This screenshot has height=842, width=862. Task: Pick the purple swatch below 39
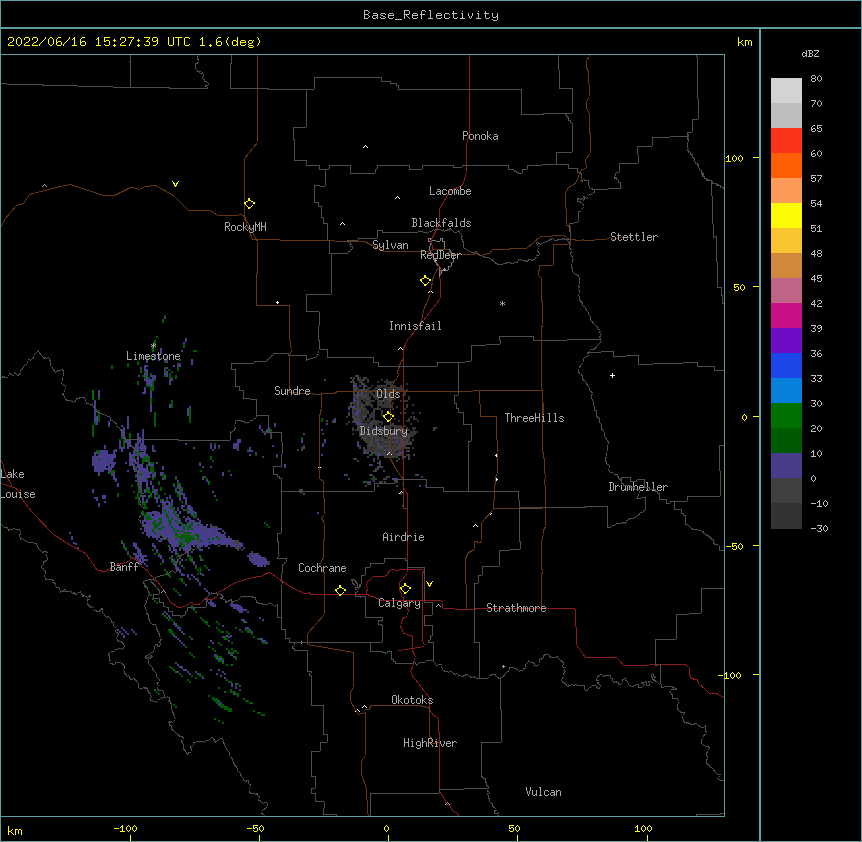click(x=786, y=341)
